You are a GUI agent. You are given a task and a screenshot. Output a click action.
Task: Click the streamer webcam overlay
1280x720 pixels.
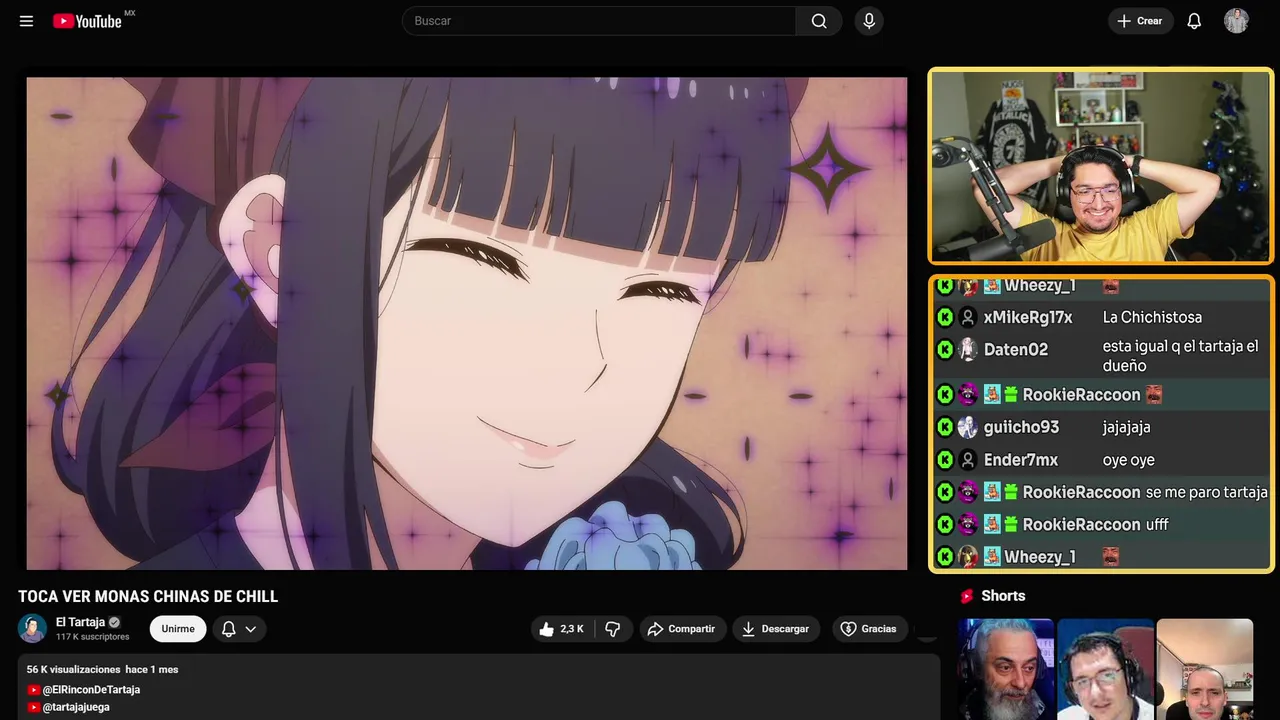(1101, 166)
